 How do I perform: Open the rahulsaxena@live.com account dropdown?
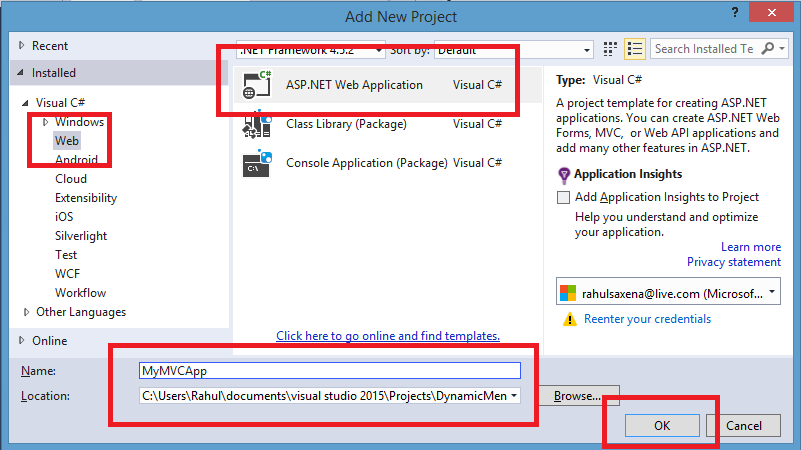point(772,292)
